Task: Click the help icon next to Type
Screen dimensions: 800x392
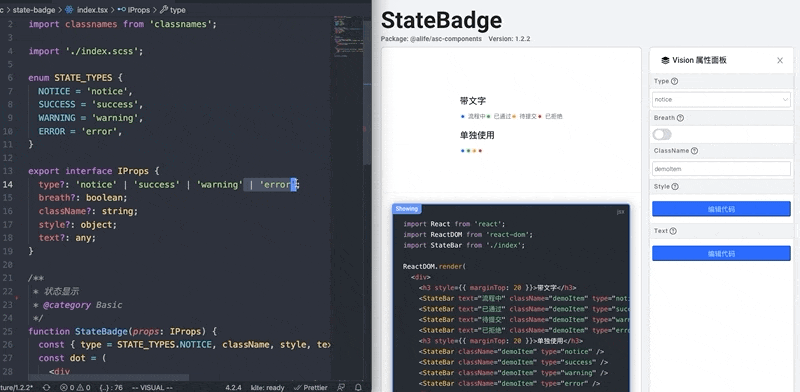Action: [x=674, y=81]
